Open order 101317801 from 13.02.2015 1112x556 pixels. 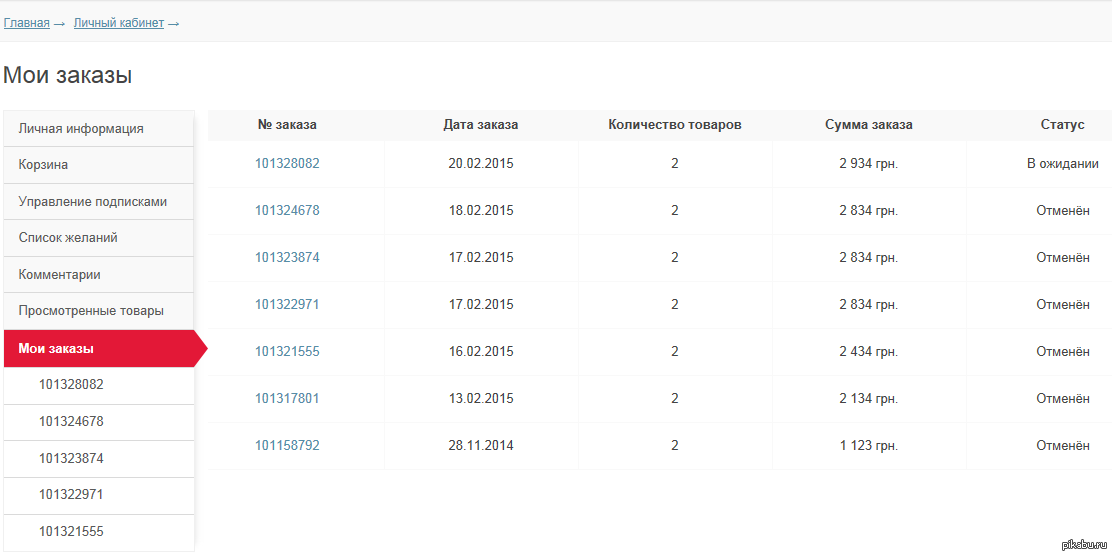pyautogui.click(x=287, y=399)
